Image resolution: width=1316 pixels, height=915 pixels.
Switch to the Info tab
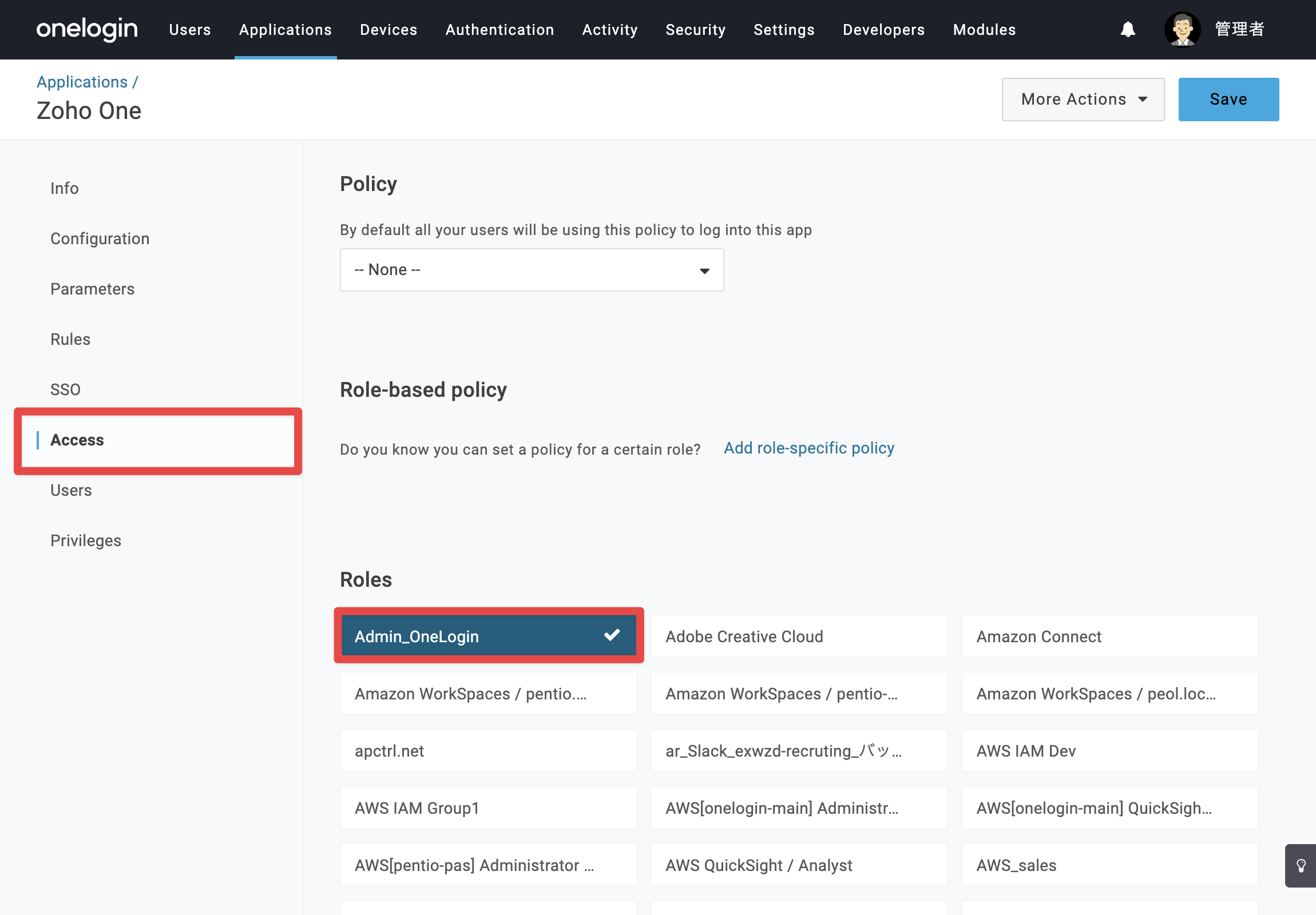tap(64, 189)
